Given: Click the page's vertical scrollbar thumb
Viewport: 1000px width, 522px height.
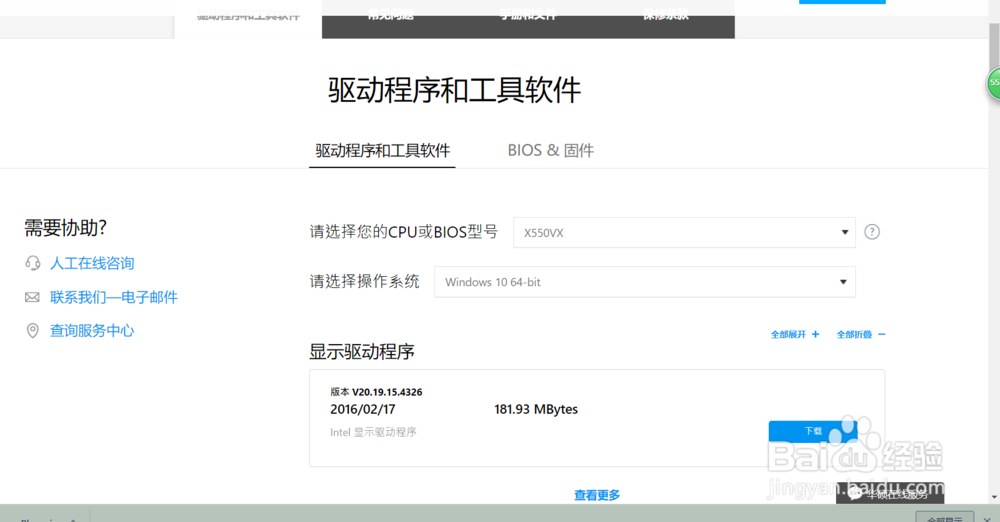Looking at the screenshot, I should click(x=994, y=46).
